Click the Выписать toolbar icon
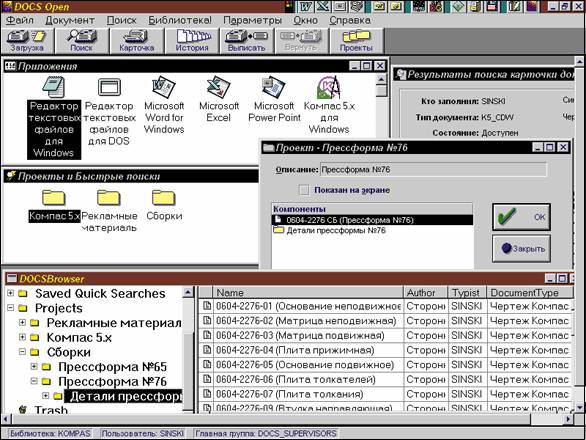The width and height of the screenshot is (586, 440). coord(247,41)
